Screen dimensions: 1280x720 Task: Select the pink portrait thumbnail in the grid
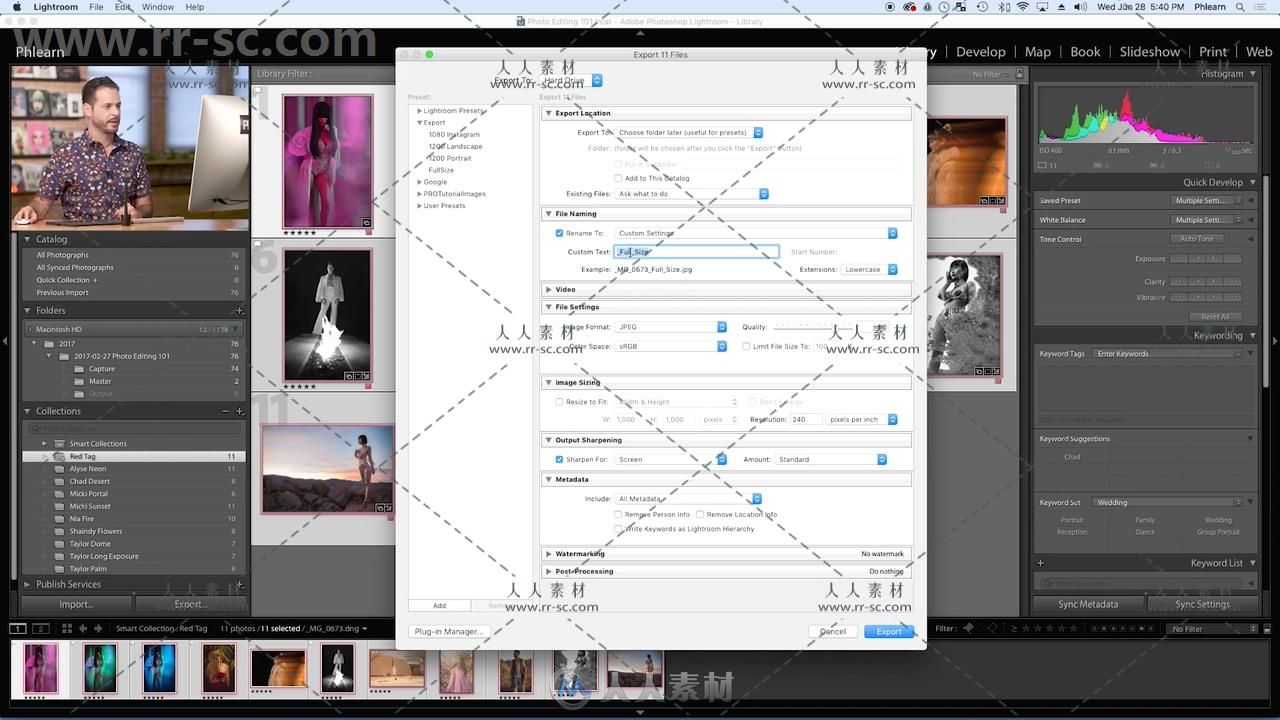[327, 161]
